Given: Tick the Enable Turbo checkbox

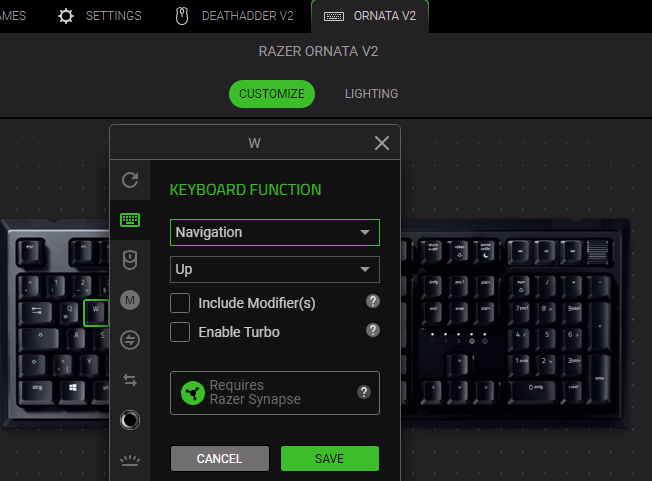Looking at the screenshot, I should point(180,332).
